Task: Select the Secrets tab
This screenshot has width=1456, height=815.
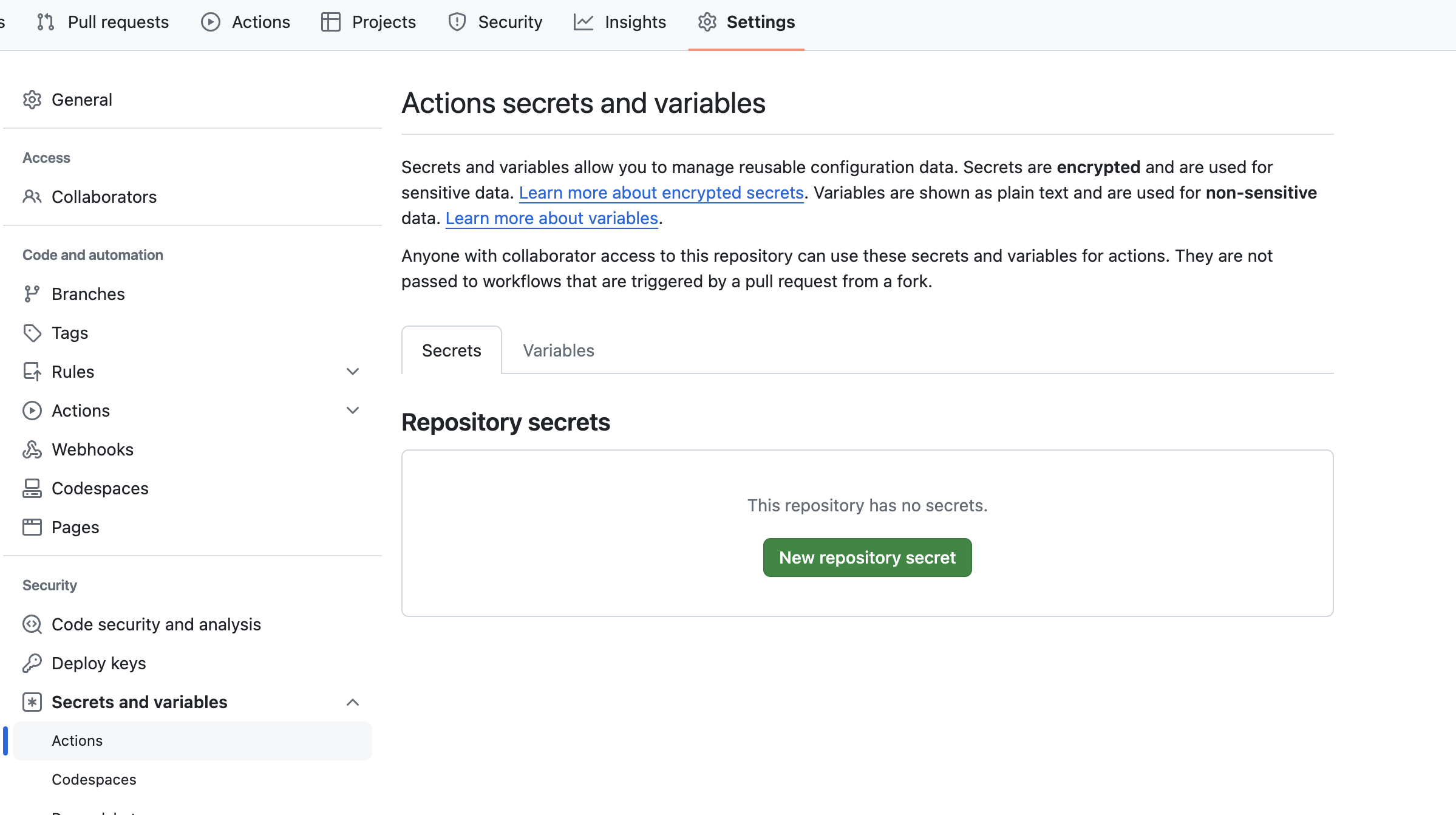Action: (x=451, y=350)
